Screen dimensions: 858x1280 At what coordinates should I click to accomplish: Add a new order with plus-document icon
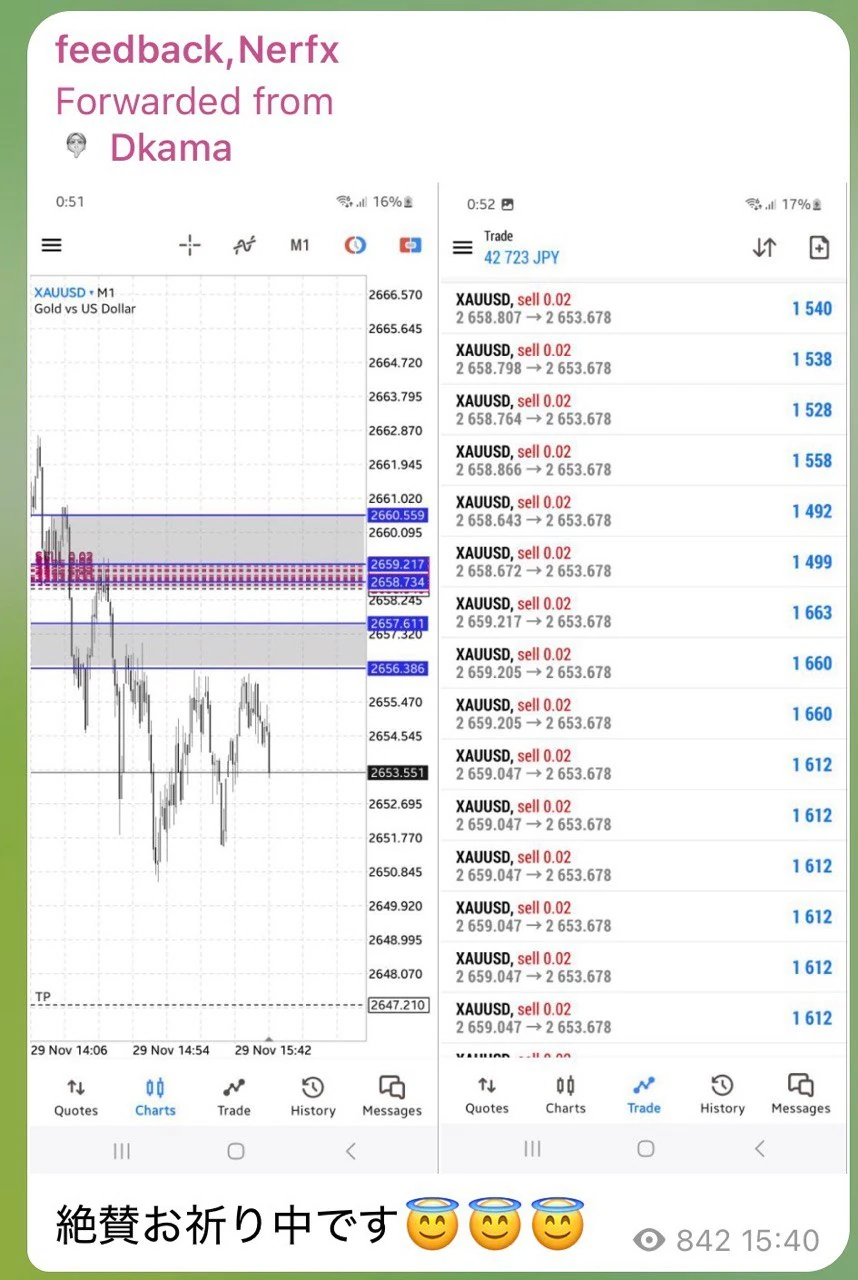click(x=819, y=248)
